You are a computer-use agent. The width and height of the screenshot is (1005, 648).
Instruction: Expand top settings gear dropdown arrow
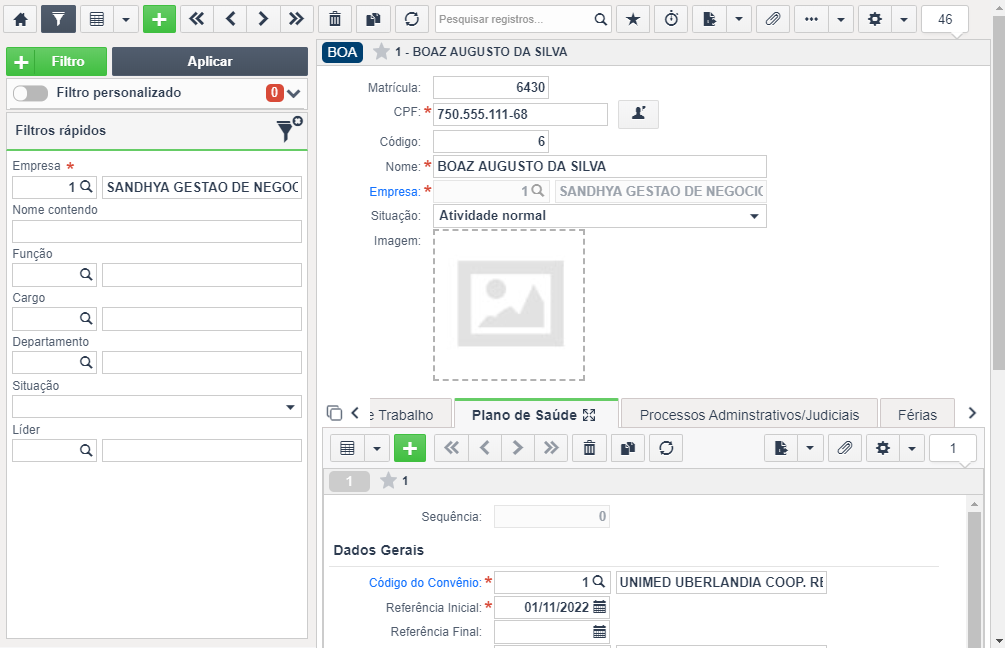coord(904,19)
